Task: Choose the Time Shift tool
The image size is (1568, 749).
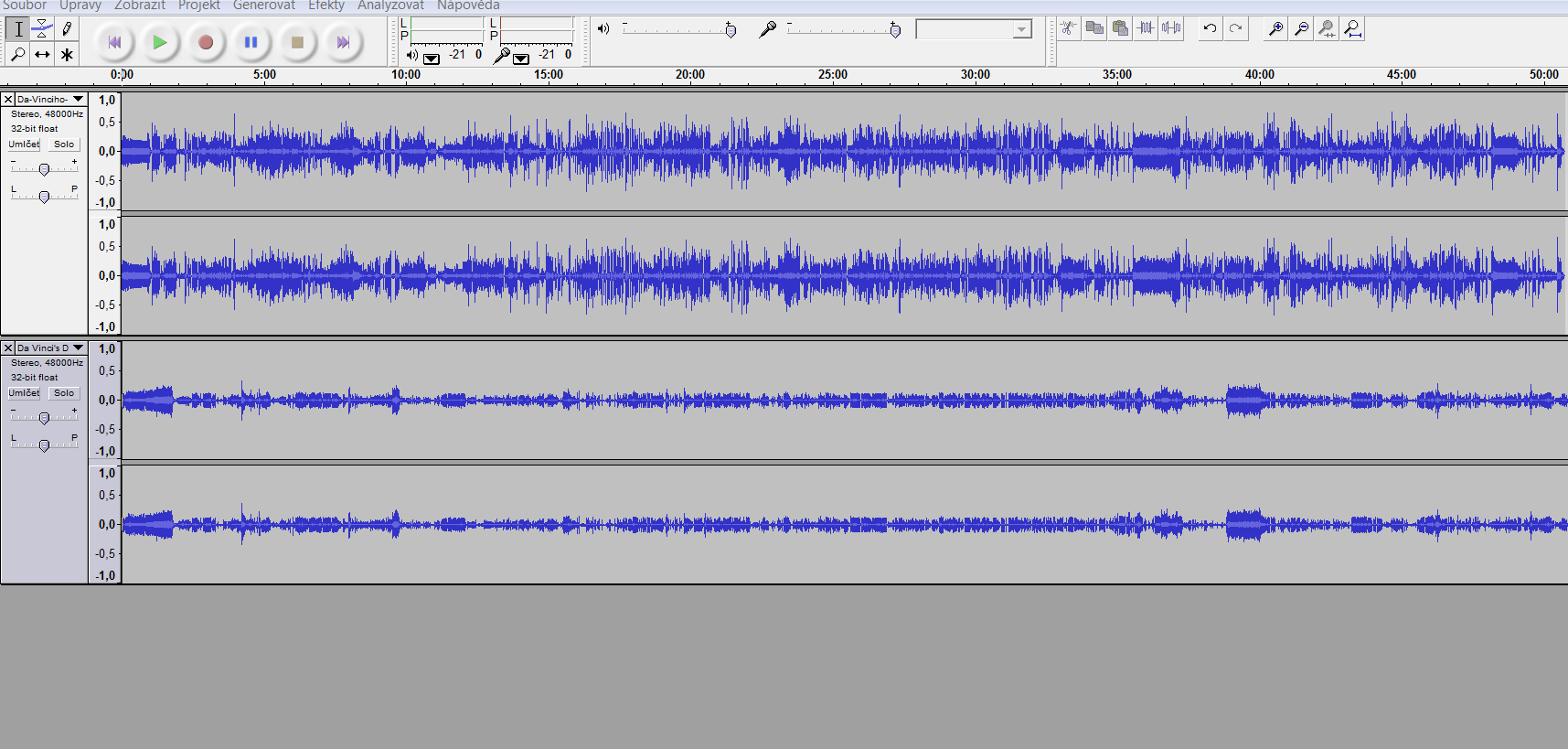Action: point(42,55)
